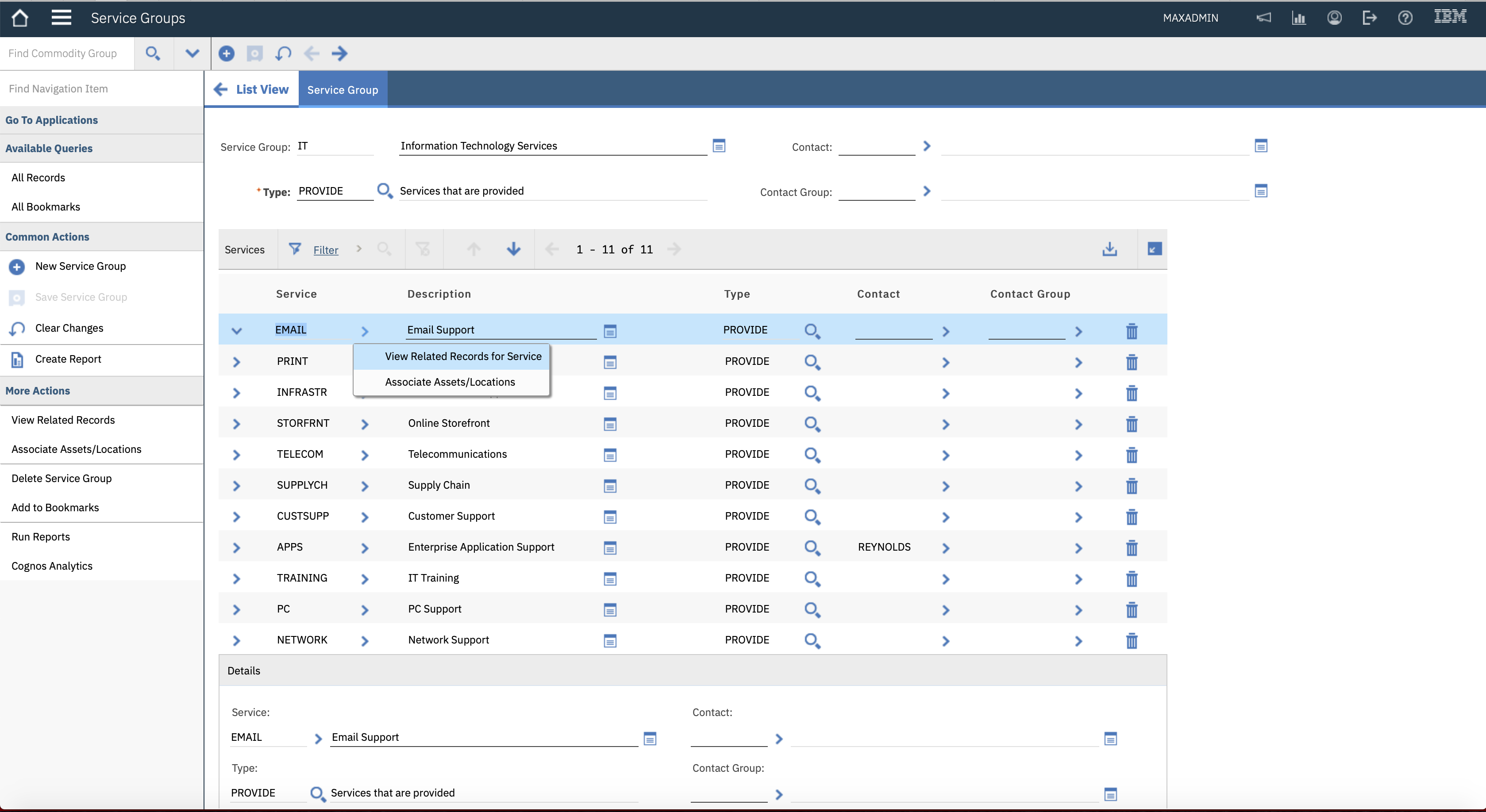Open Reports via the bar chart icon
The image size is (1486, 812).
point(1299,18)
